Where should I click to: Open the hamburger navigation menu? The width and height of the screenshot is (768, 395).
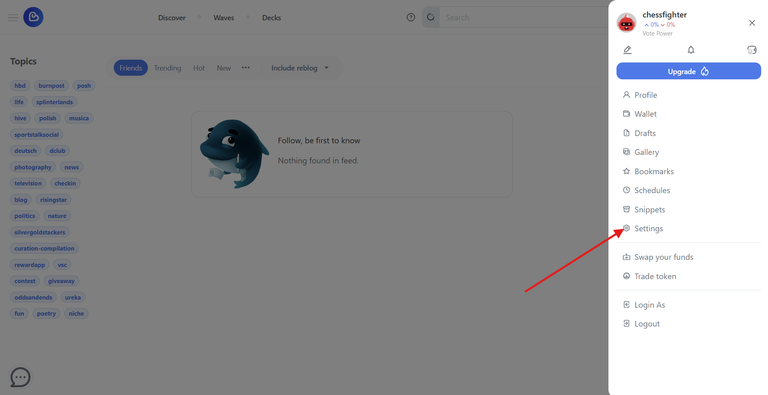point(13,18)
